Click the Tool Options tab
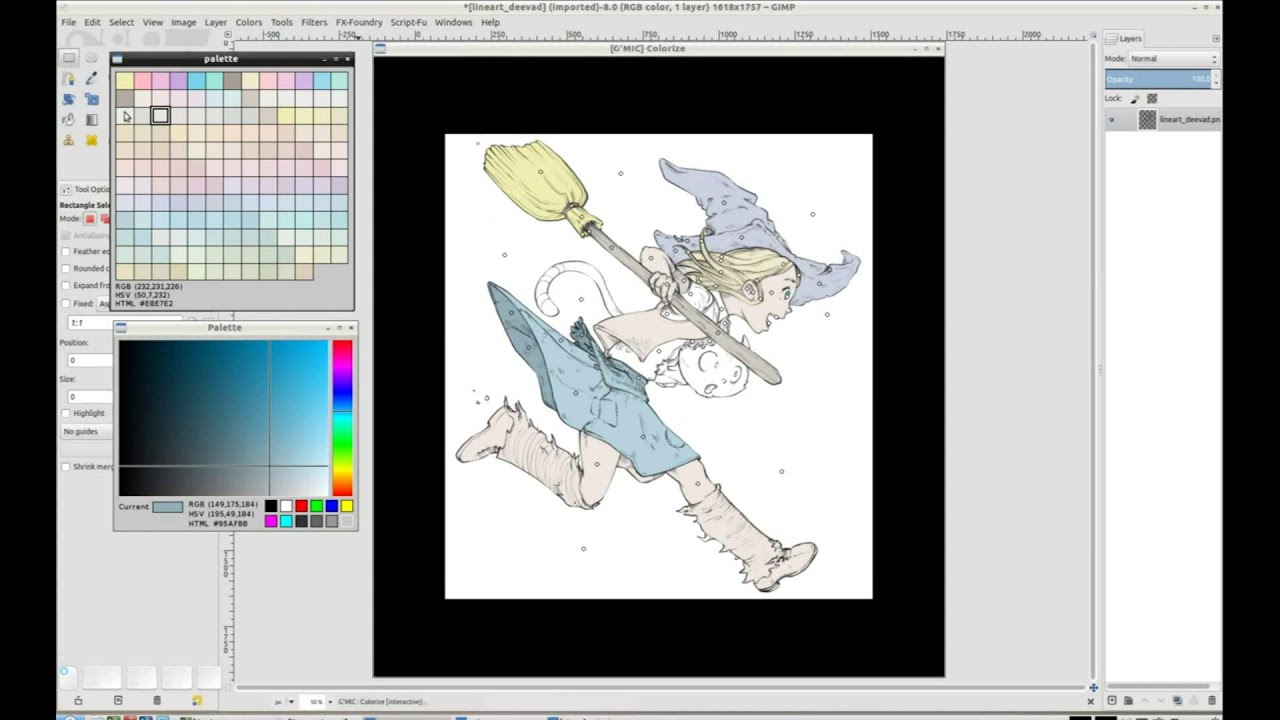 click(x=86, y=189)
